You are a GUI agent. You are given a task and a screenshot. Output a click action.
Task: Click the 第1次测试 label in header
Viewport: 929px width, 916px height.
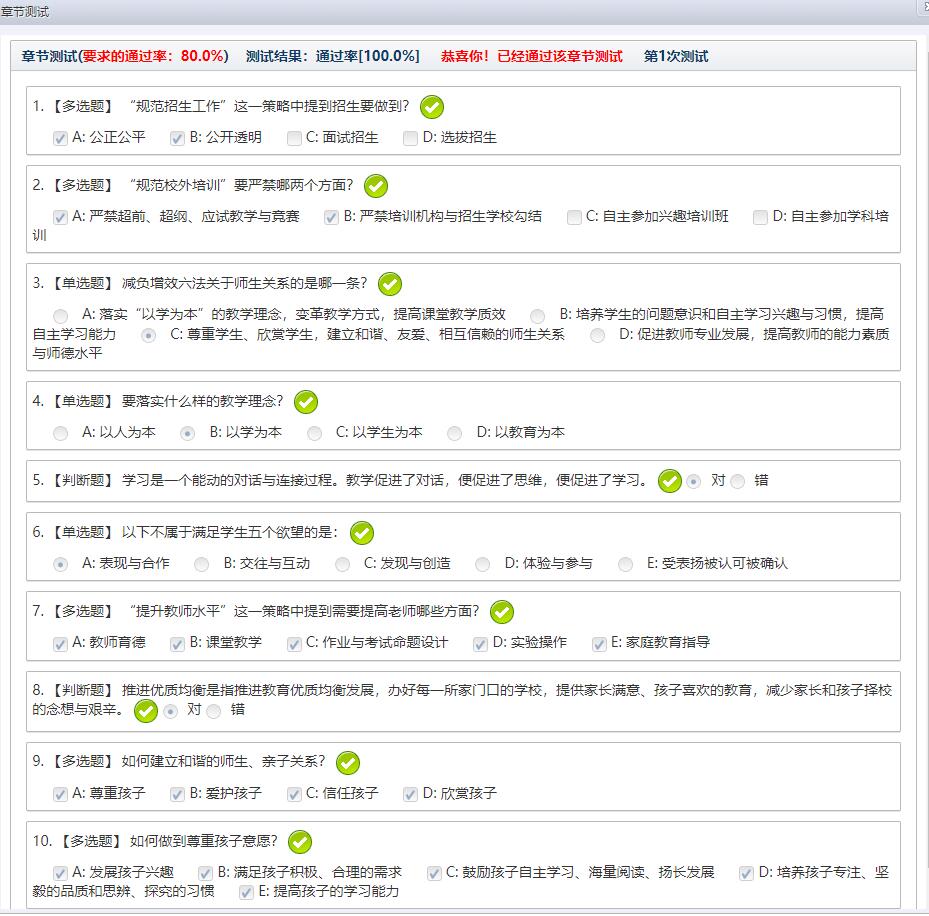point(676,56)
